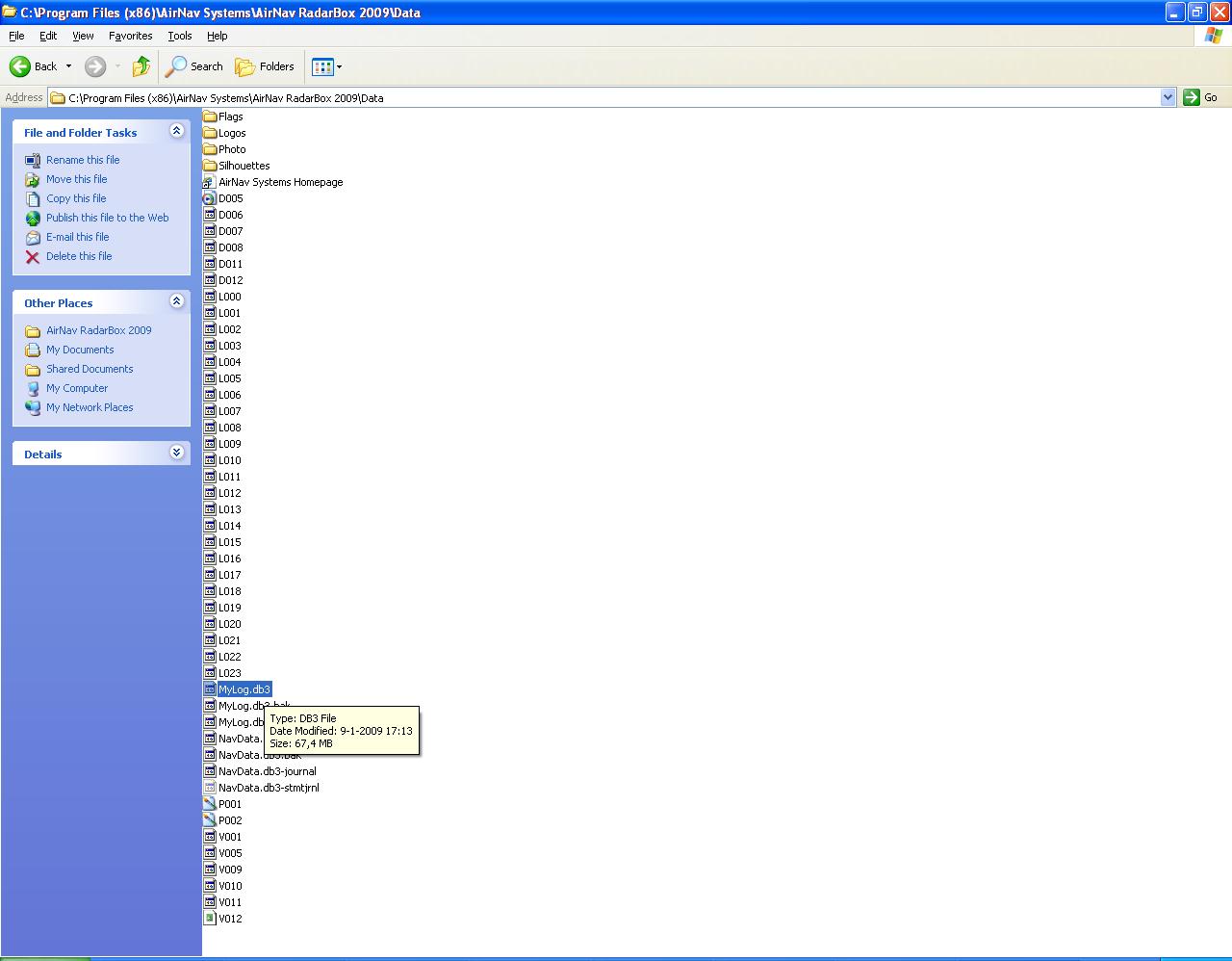Viewport: 1232px width, 961px height.
Task: Select the V012 file icon
Action: click(x=210, y=919)
